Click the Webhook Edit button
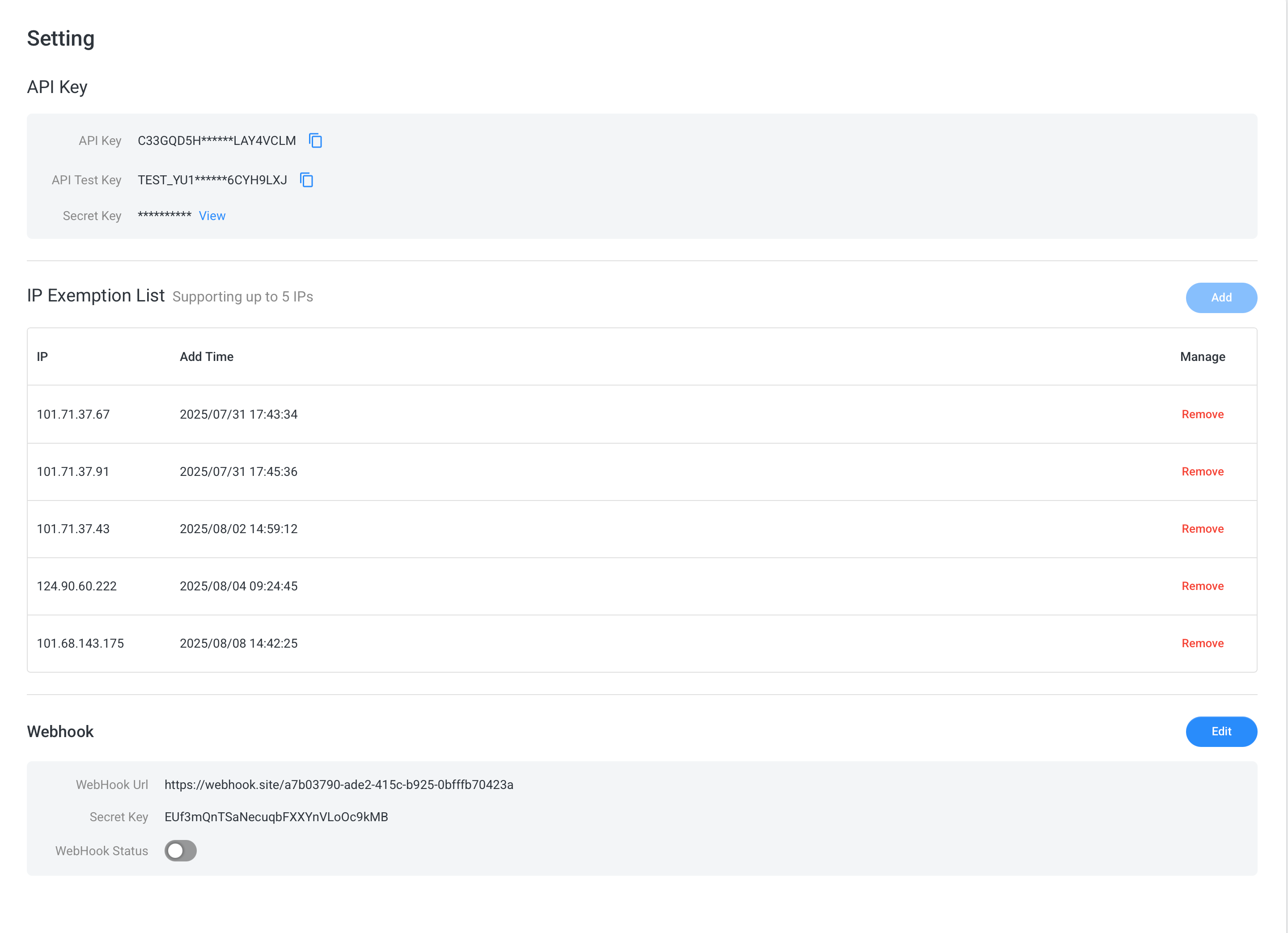Viewport: 1288px width, 933px height. click(1220, 731)
